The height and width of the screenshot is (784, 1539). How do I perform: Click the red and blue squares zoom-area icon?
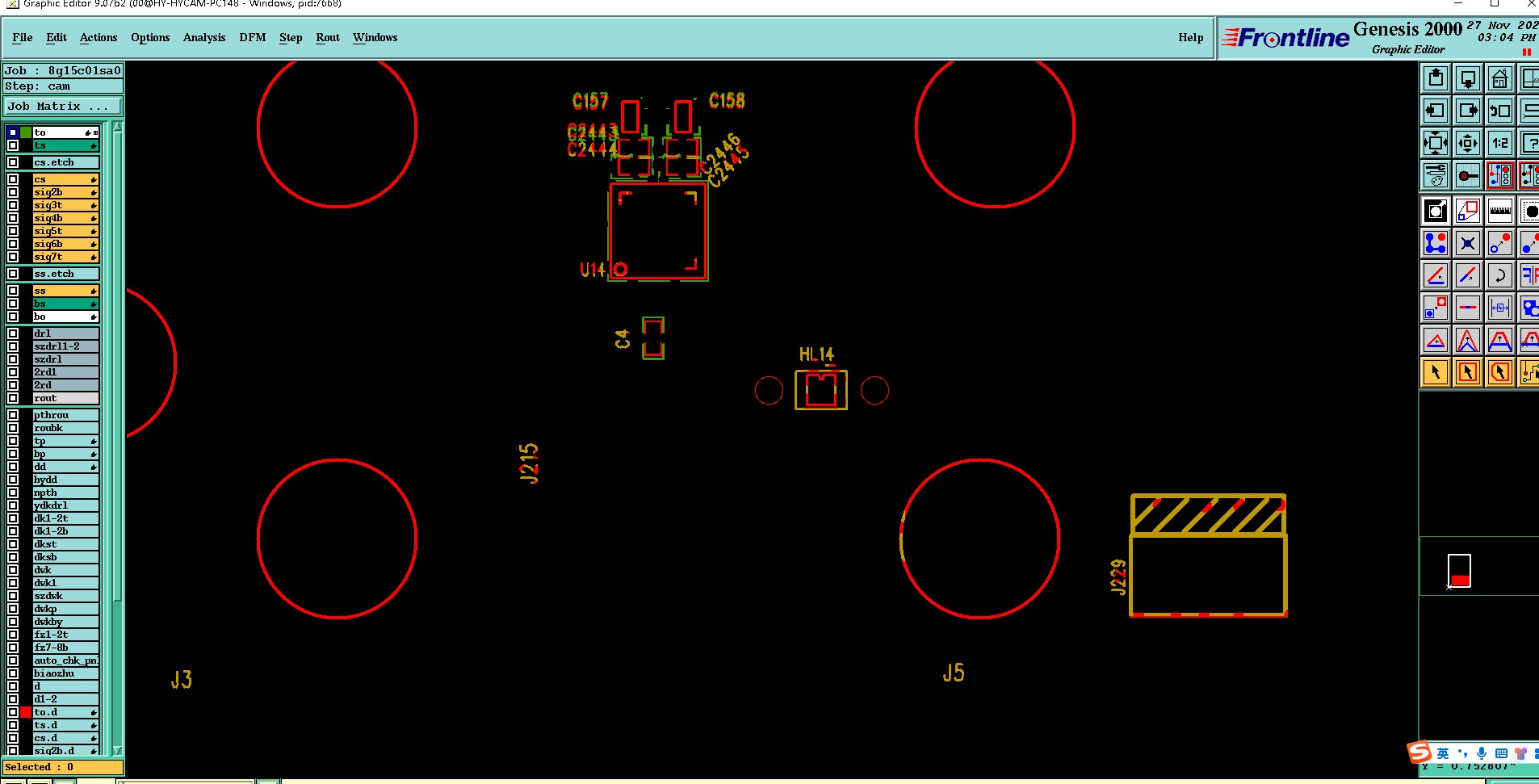[x=1468, y=212]
